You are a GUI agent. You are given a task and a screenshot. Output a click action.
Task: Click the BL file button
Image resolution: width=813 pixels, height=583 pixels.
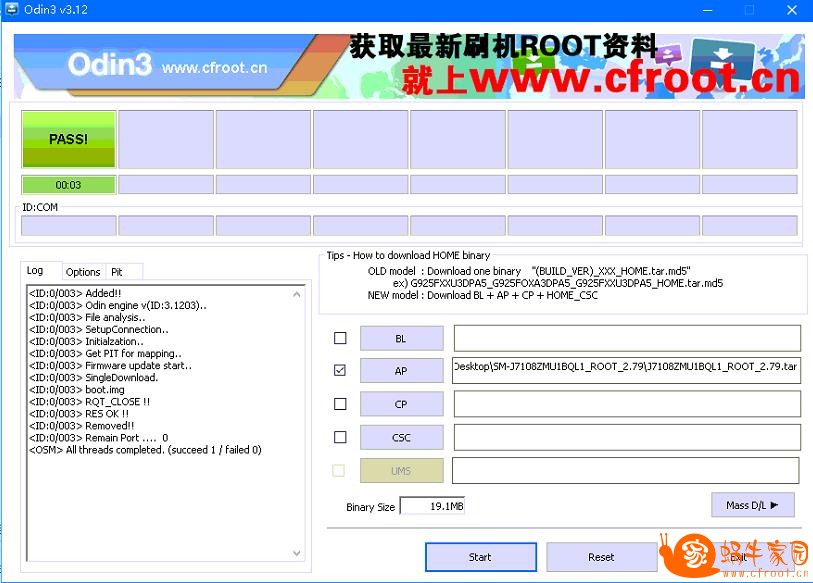[x=402, y=338]
